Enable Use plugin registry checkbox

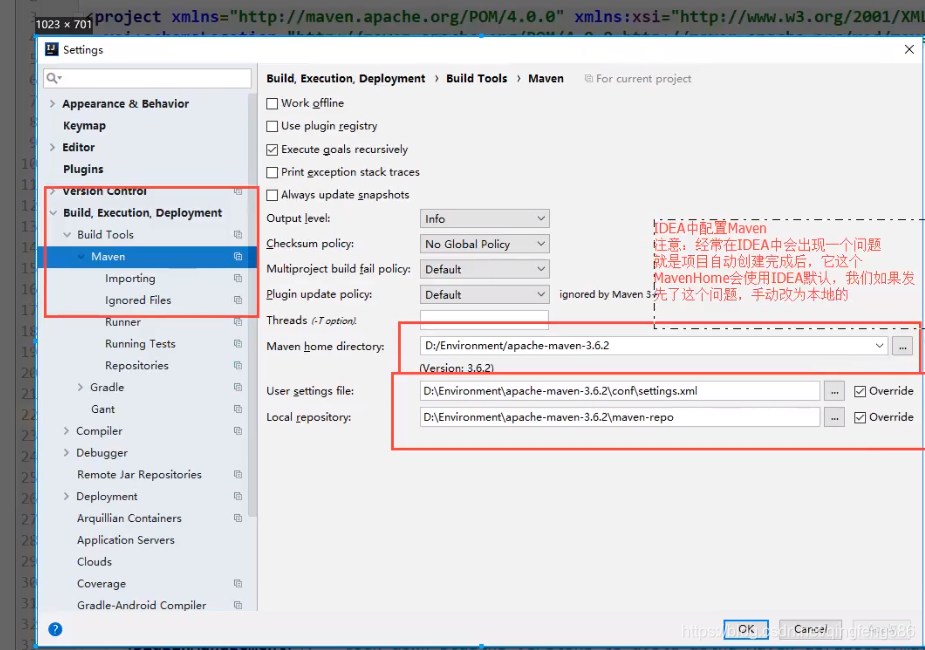272,126
